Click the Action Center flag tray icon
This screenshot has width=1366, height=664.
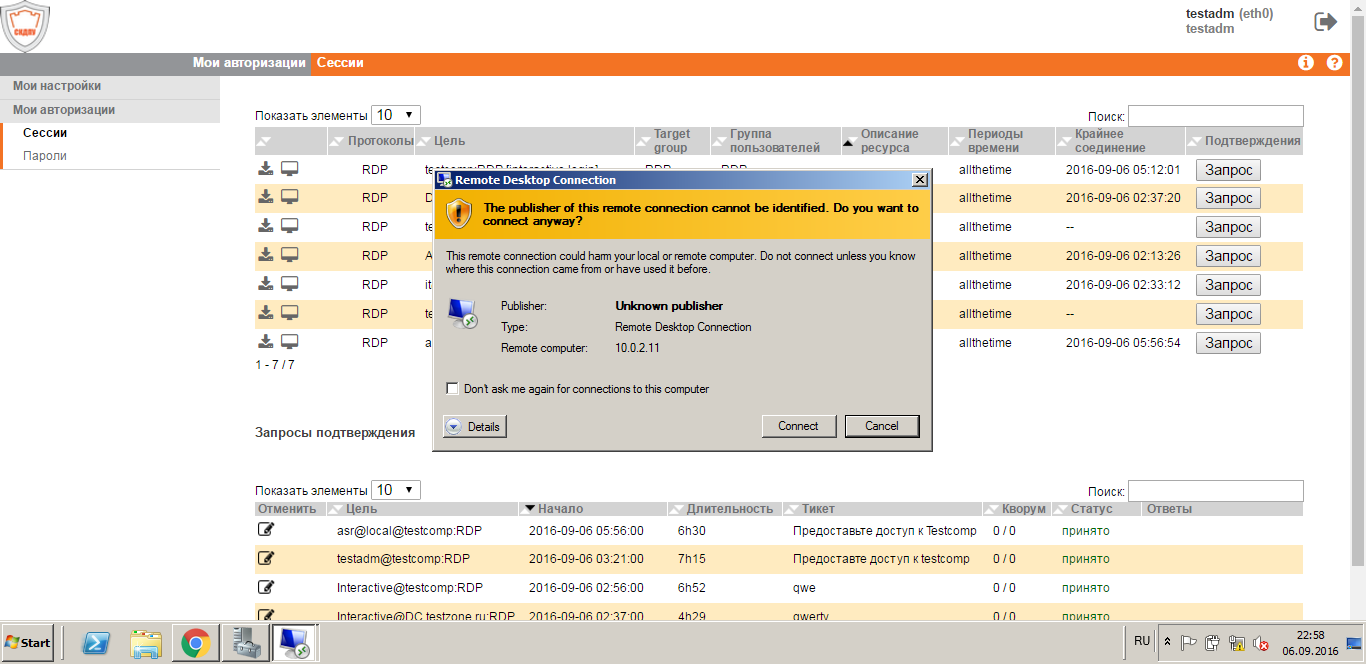pos(1189,643)
